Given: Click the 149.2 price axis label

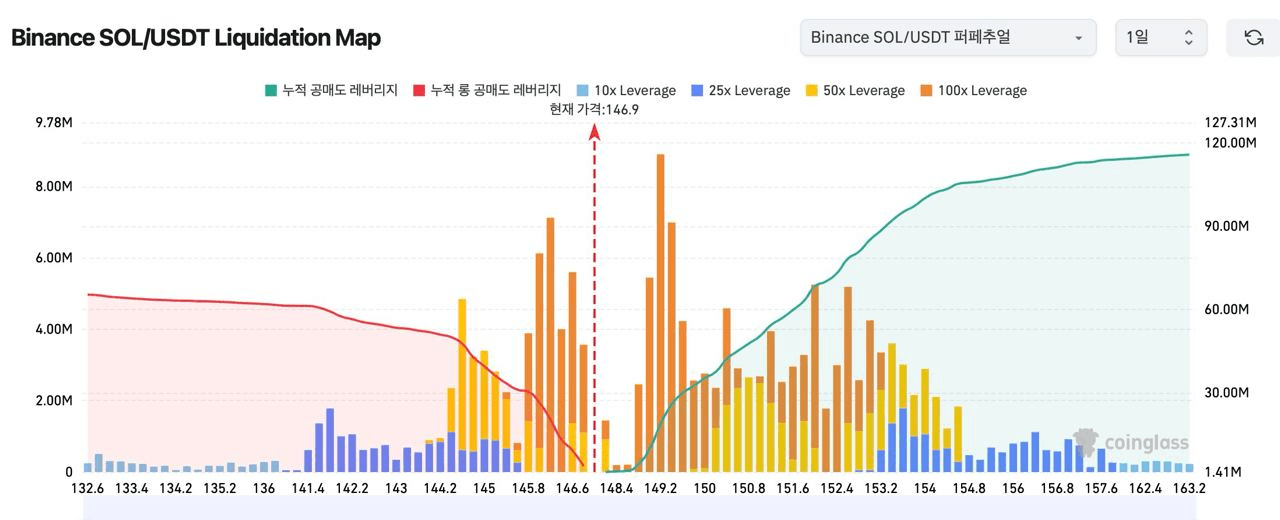Looking at the screenshot, I should click(661, 489).
